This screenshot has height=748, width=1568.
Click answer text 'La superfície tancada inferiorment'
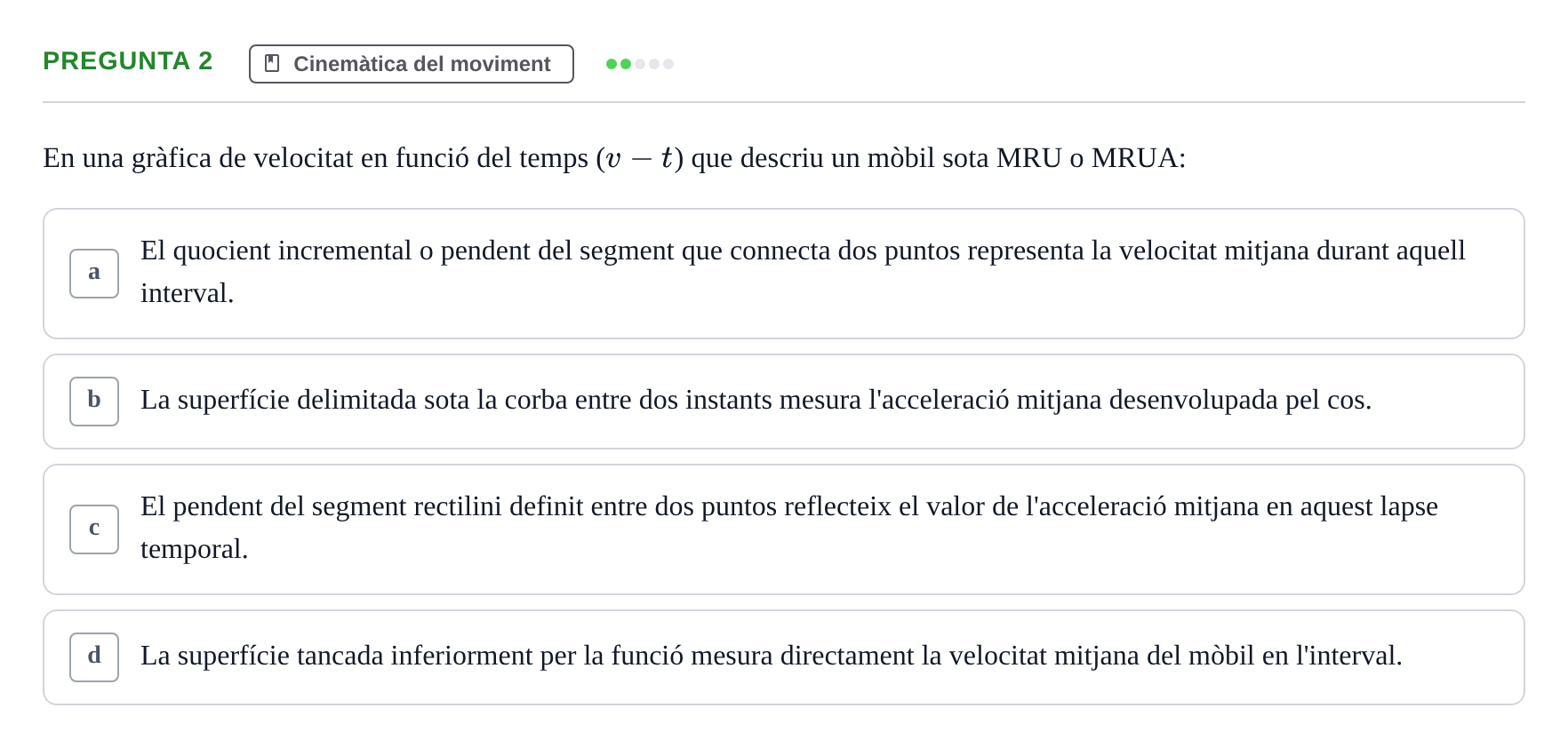772,656
